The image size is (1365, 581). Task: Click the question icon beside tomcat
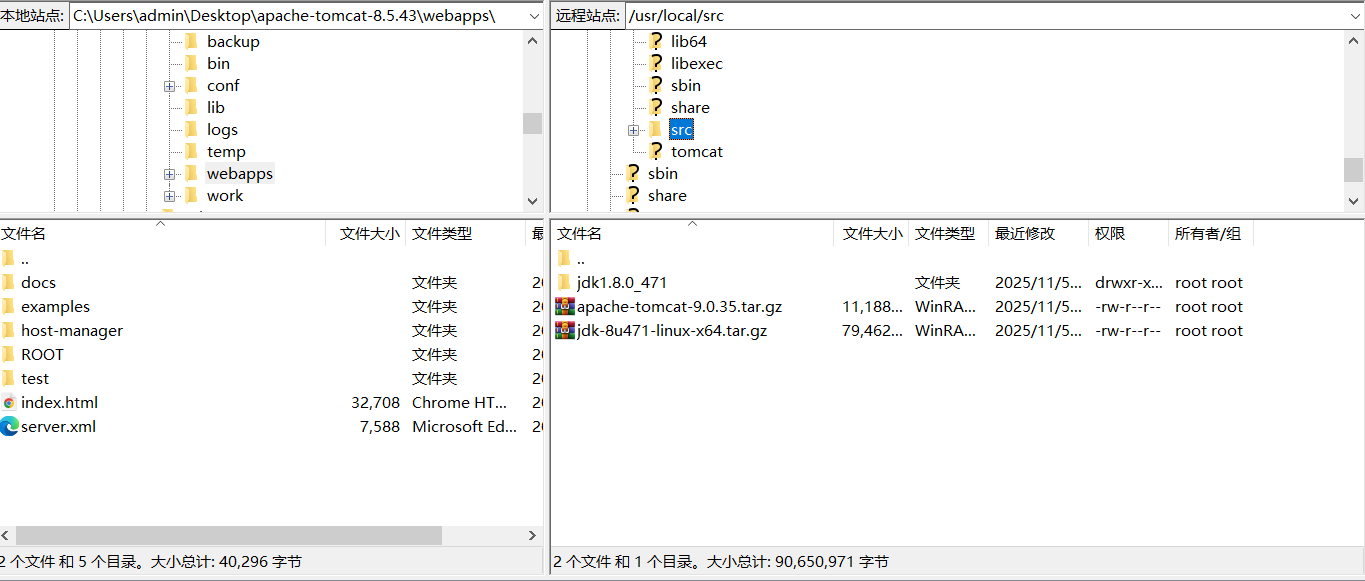[655, 151]
